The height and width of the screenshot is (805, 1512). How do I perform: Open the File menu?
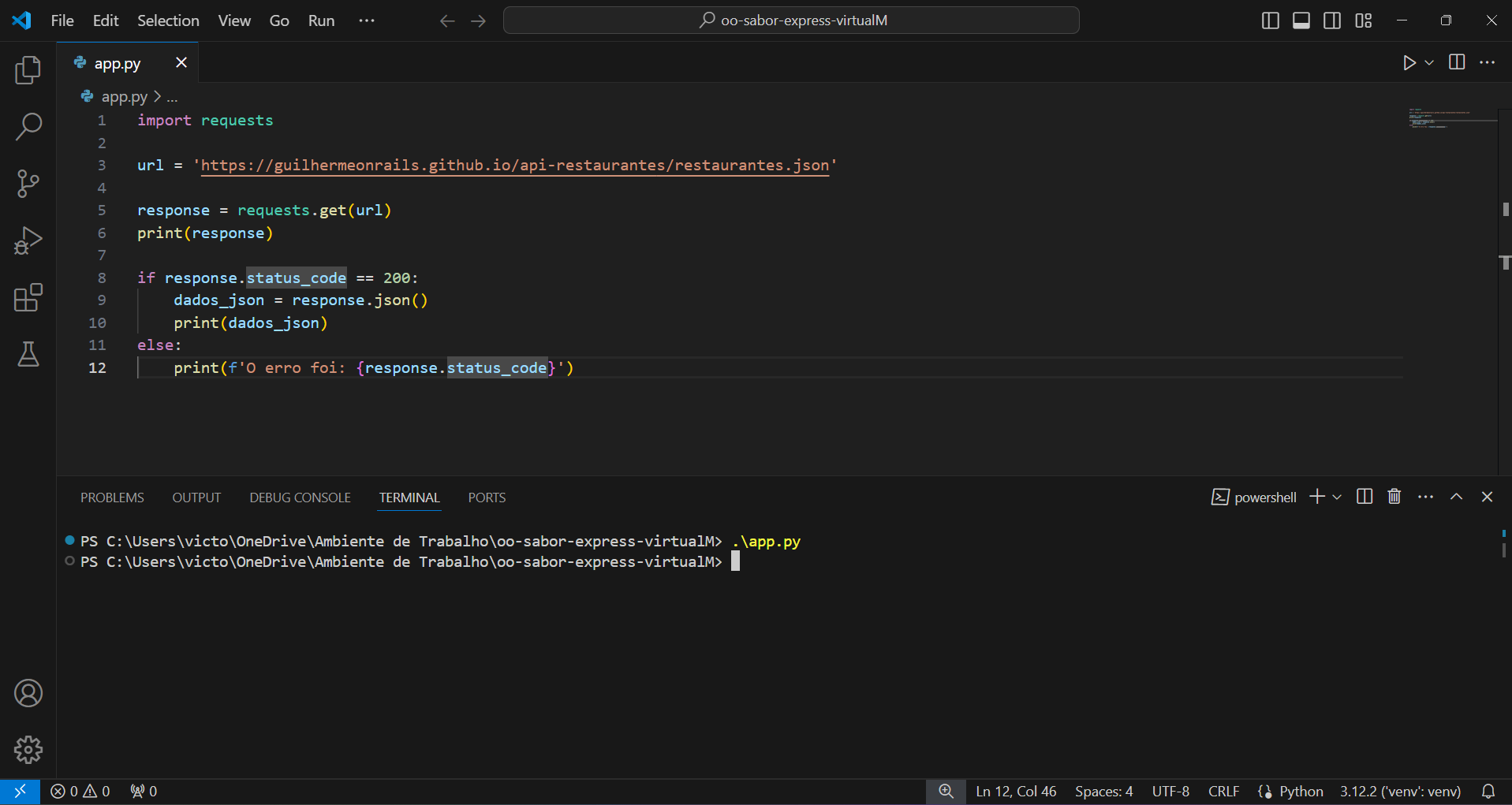click(62, 20)
